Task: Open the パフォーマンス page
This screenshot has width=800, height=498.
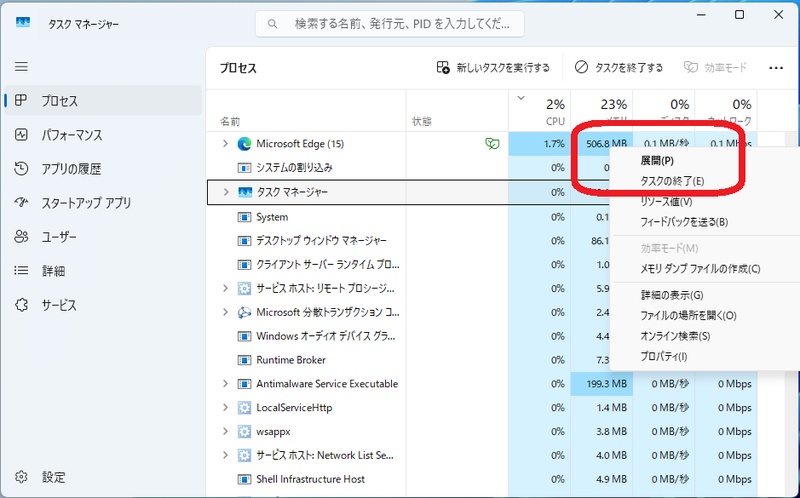Action: (102, 135)
